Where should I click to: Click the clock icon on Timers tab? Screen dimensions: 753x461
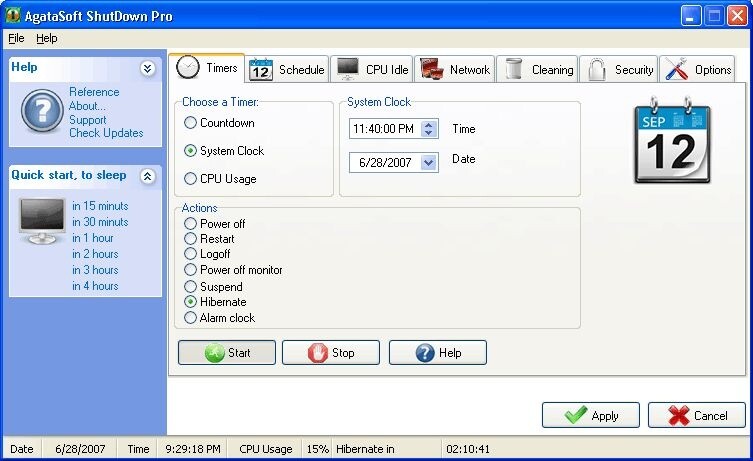187,67
